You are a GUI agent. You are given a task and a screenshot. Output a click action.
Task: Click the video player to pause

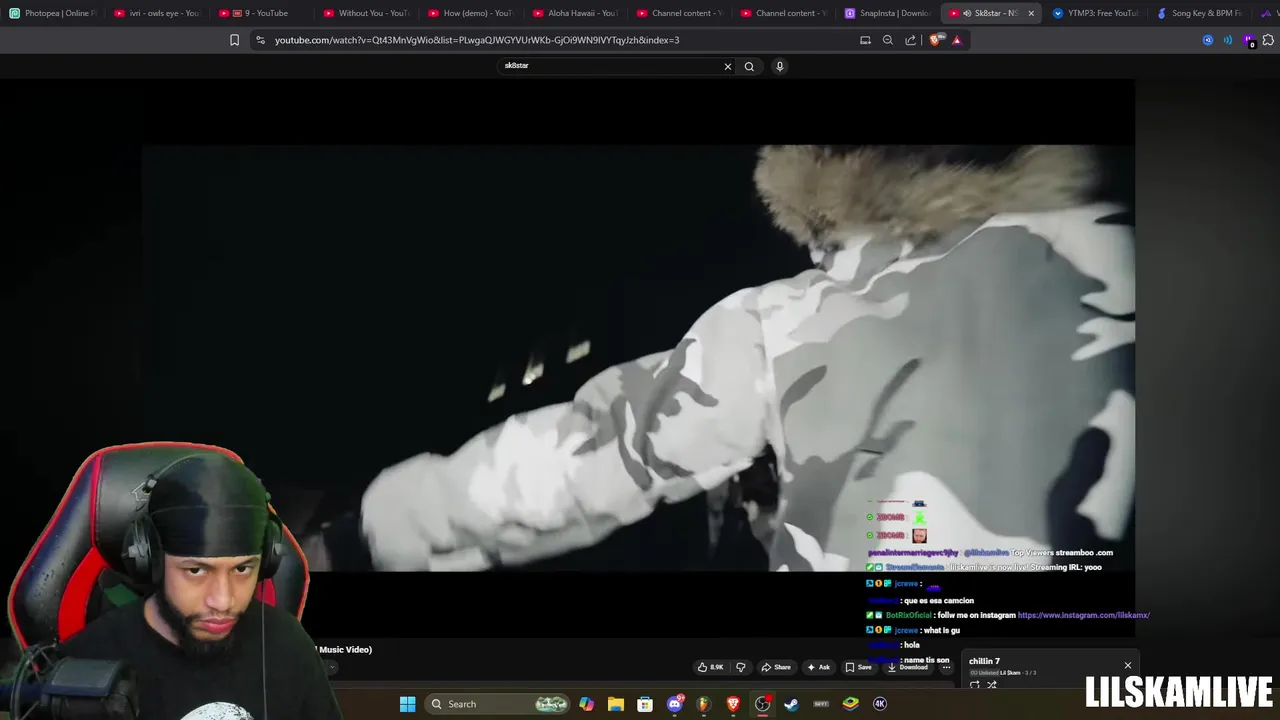point(637,358)
